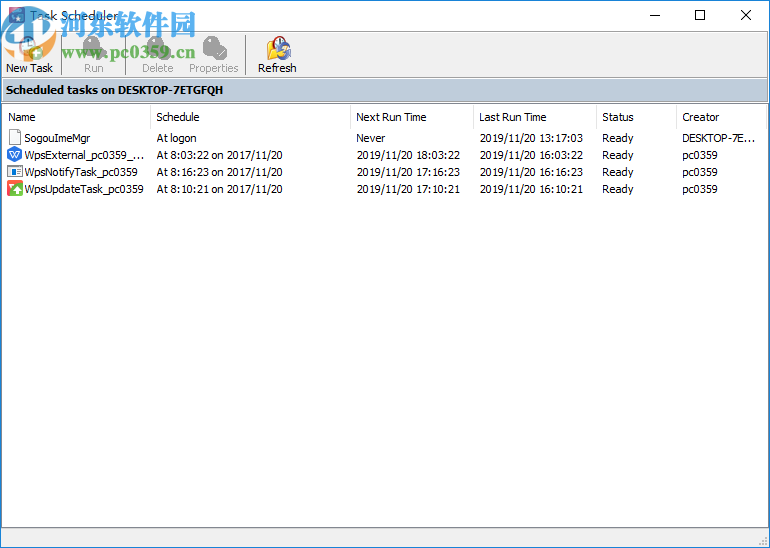Click next run time 2019/11/20 17:10:21

pos(408,189)
